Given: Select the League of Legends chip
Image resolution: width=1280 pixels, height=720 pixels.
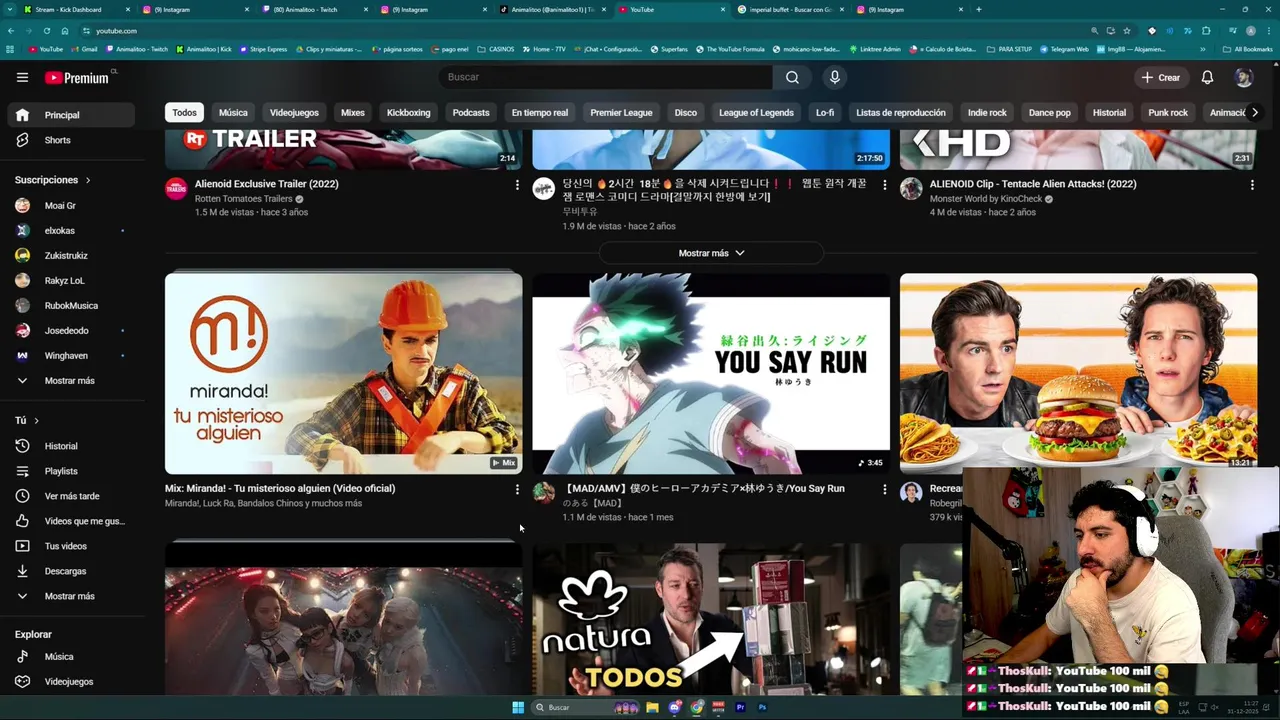Looking at the screenshot, I should point(756,113).
